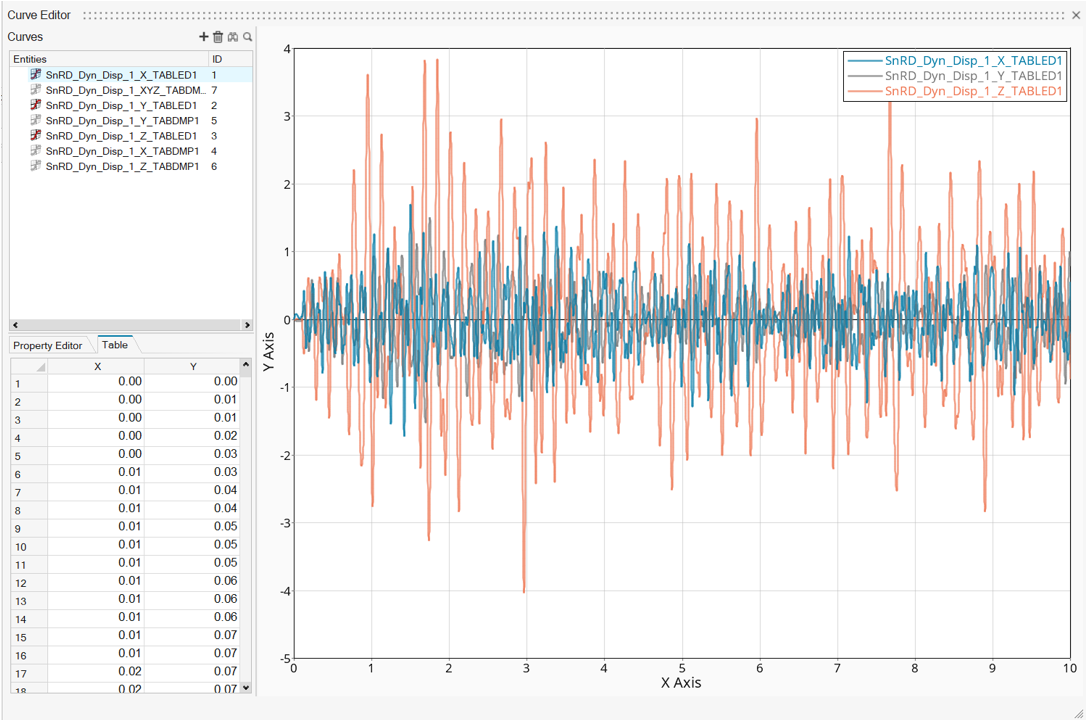Show the SnRD_Dyn_Disp_1_XYZ_TABDM curve via its icon
The height and width of the screenshot is (720, 1086).
pos(36,90)
